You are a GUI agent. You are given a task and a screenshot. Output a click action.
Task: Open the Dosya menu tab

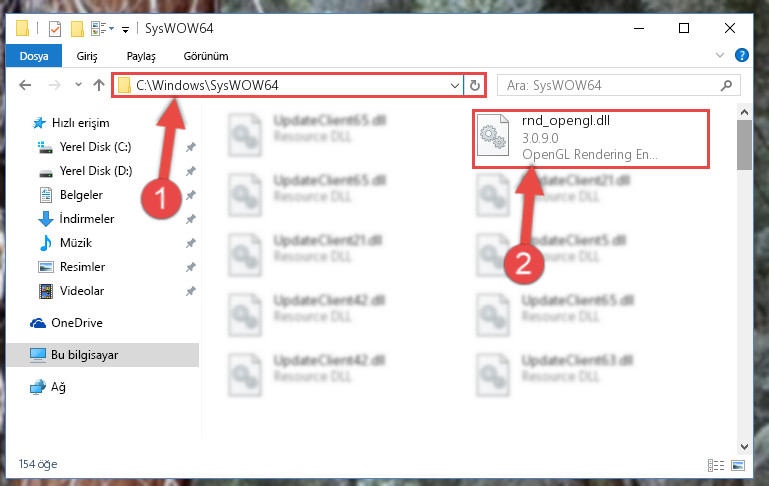point(34,55)
